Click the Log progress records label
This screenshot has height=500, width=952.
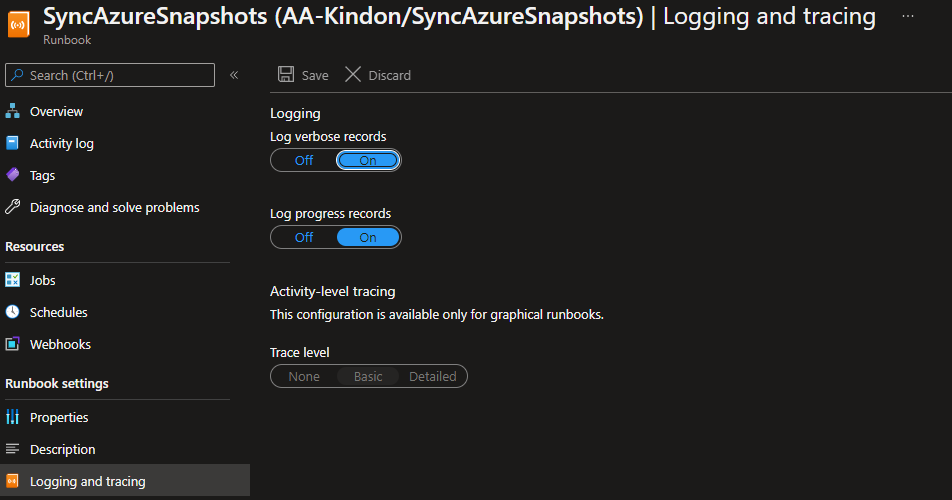coord(330,214)
